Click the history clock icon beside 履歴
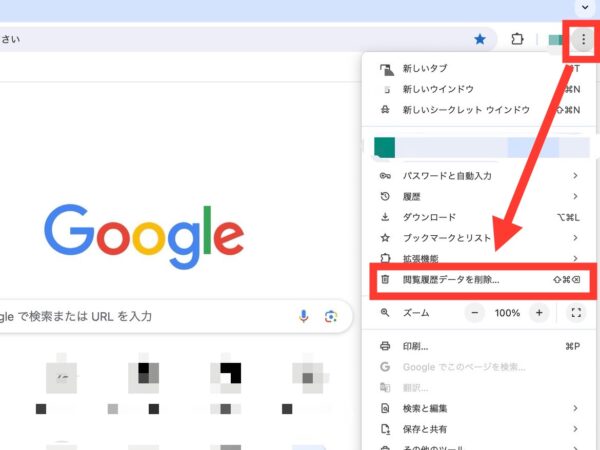This screenshot has width=600, height=450. coord(385,196)
